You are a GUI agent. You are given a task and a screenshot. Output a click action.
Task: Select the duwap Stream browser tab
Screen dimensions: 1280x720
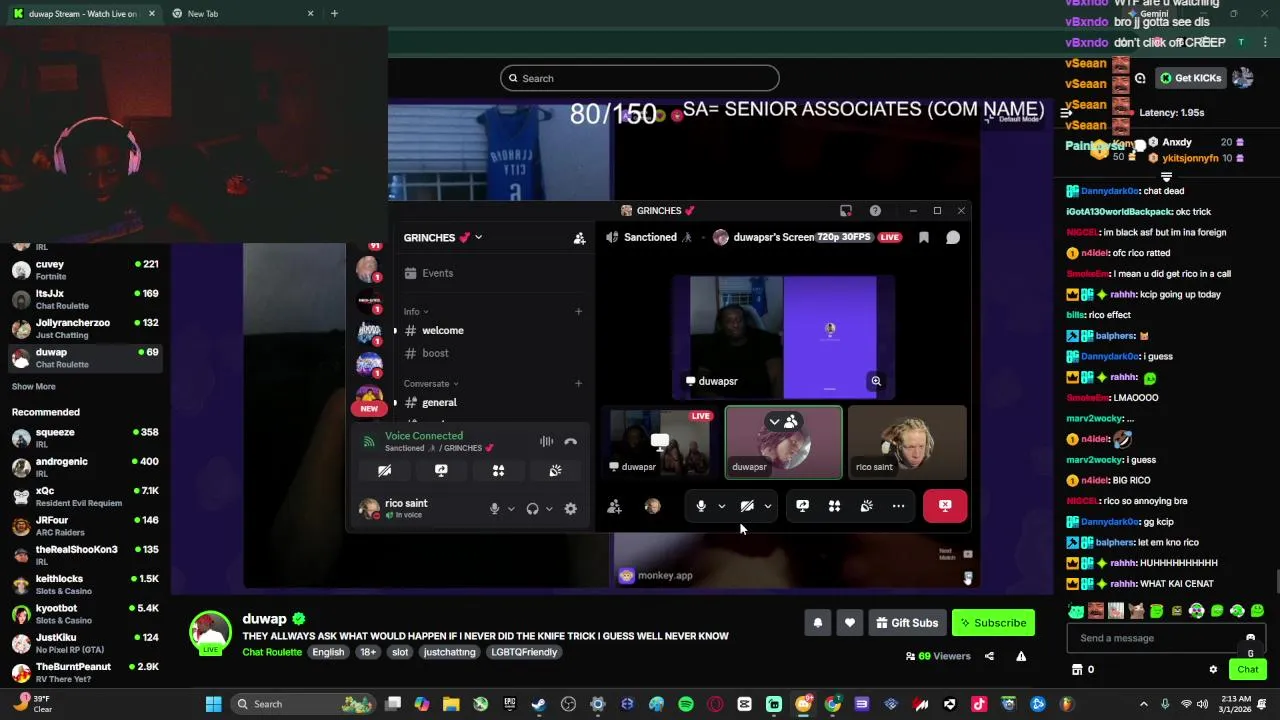click(84, 14)
